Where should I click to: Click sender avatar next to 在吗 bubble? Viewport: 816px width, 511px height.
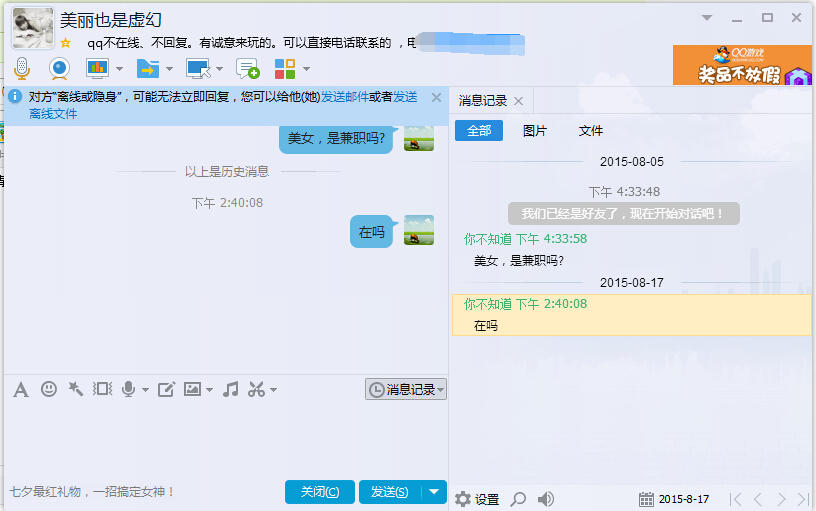point(419,230)
